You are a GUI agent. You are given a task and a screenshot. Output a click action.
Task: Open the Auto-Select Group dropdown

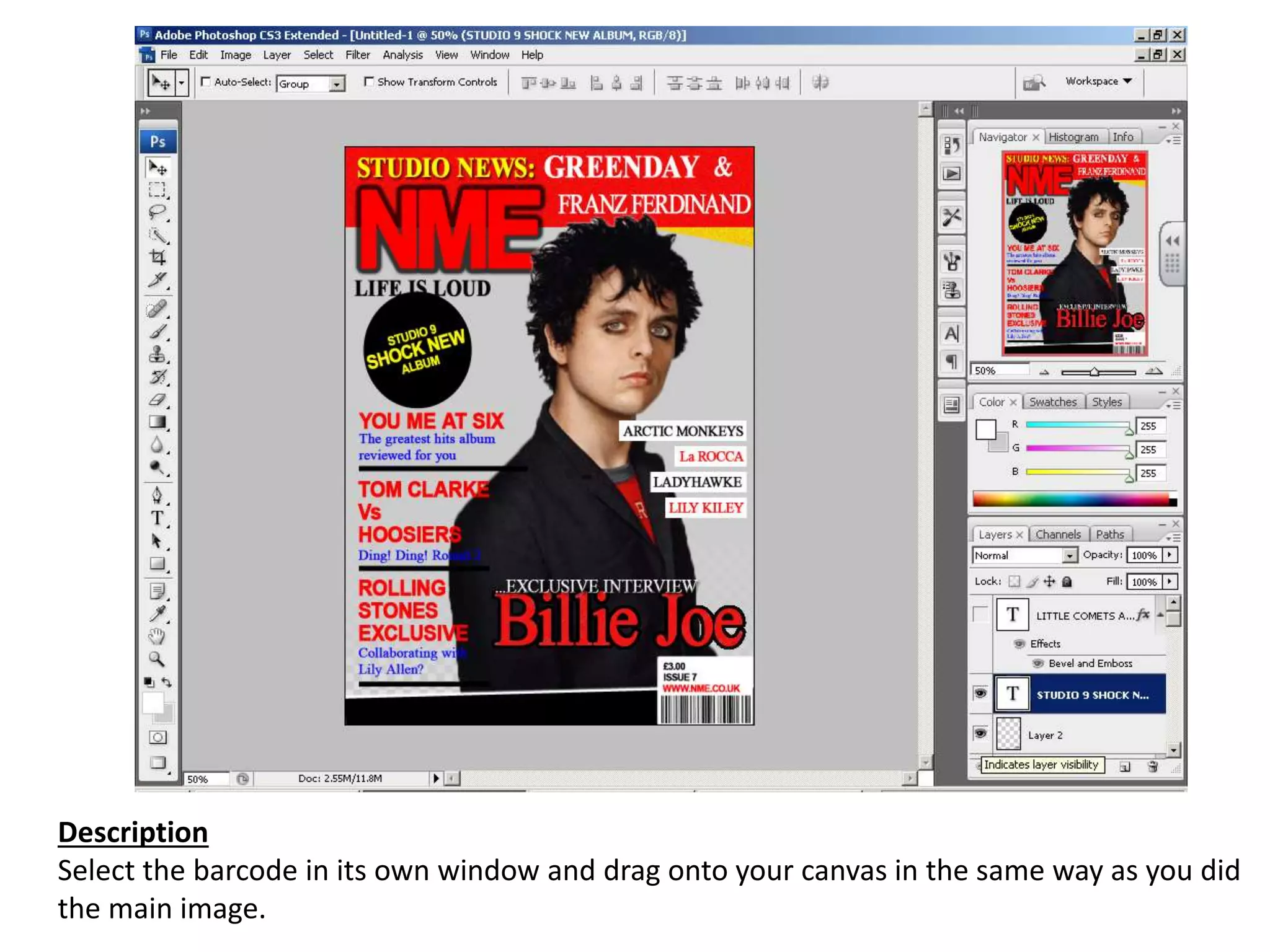[337, 84]
